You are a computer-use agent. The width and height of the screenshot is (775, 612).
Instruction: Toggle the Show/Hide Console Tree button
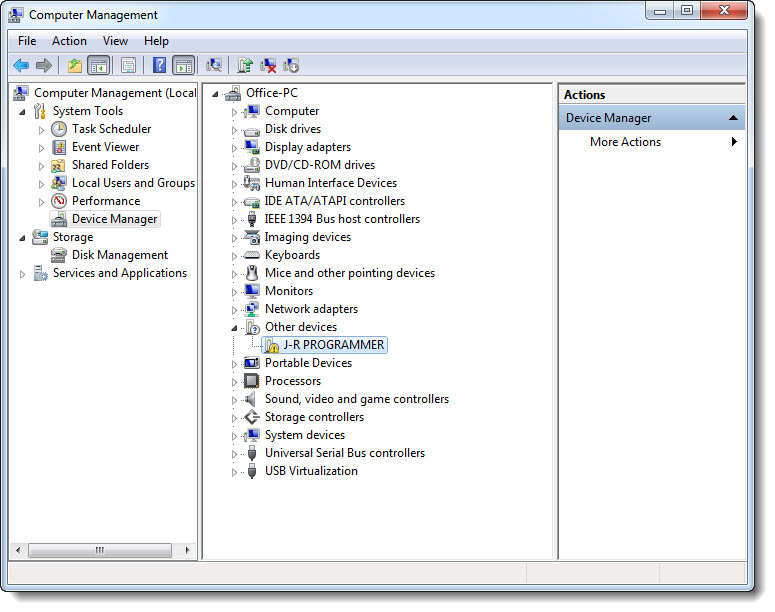[x=98, y=66]
